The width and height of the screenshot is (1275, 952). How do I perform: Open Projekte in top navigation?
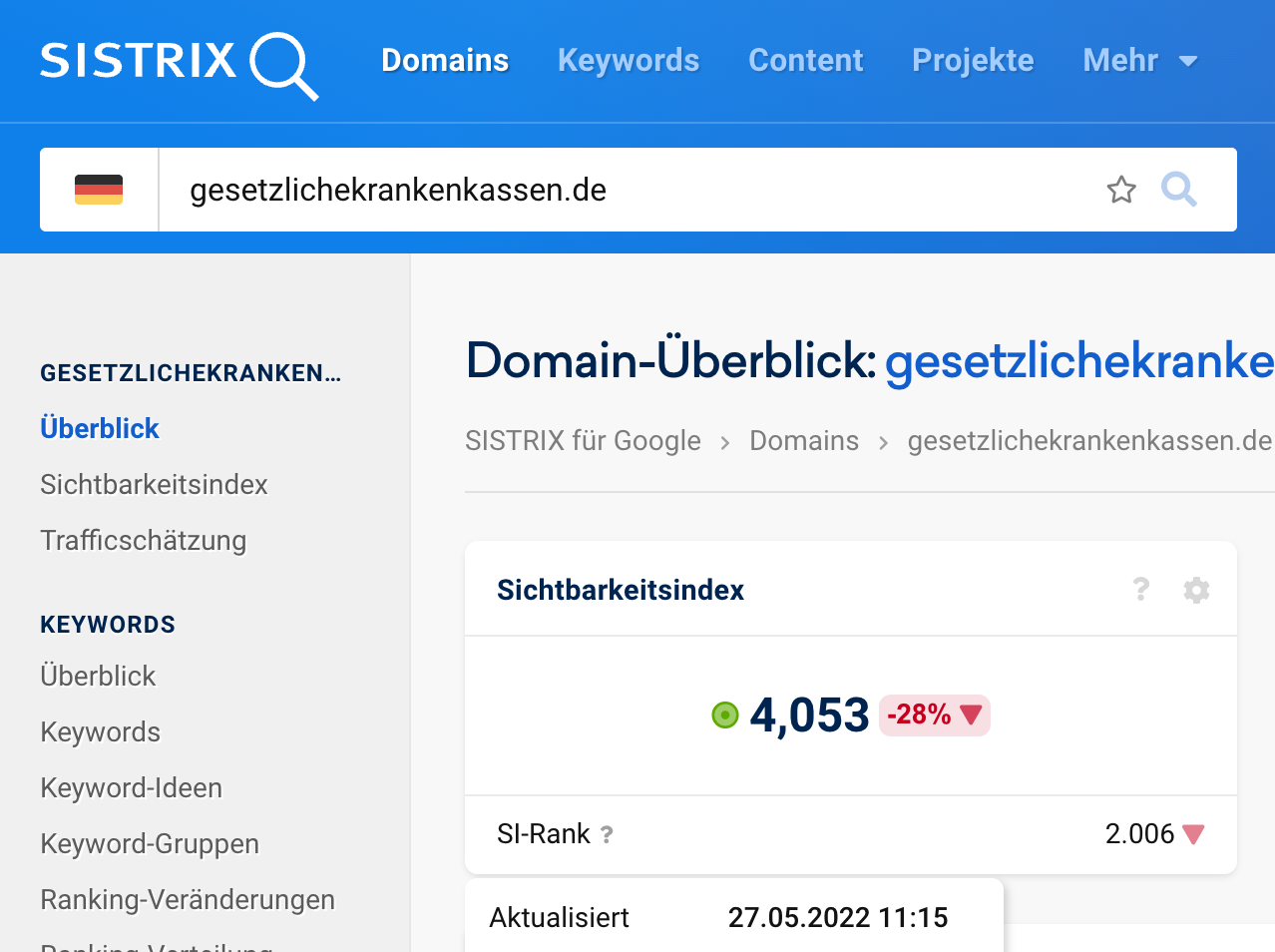click(x=973, y=61)
